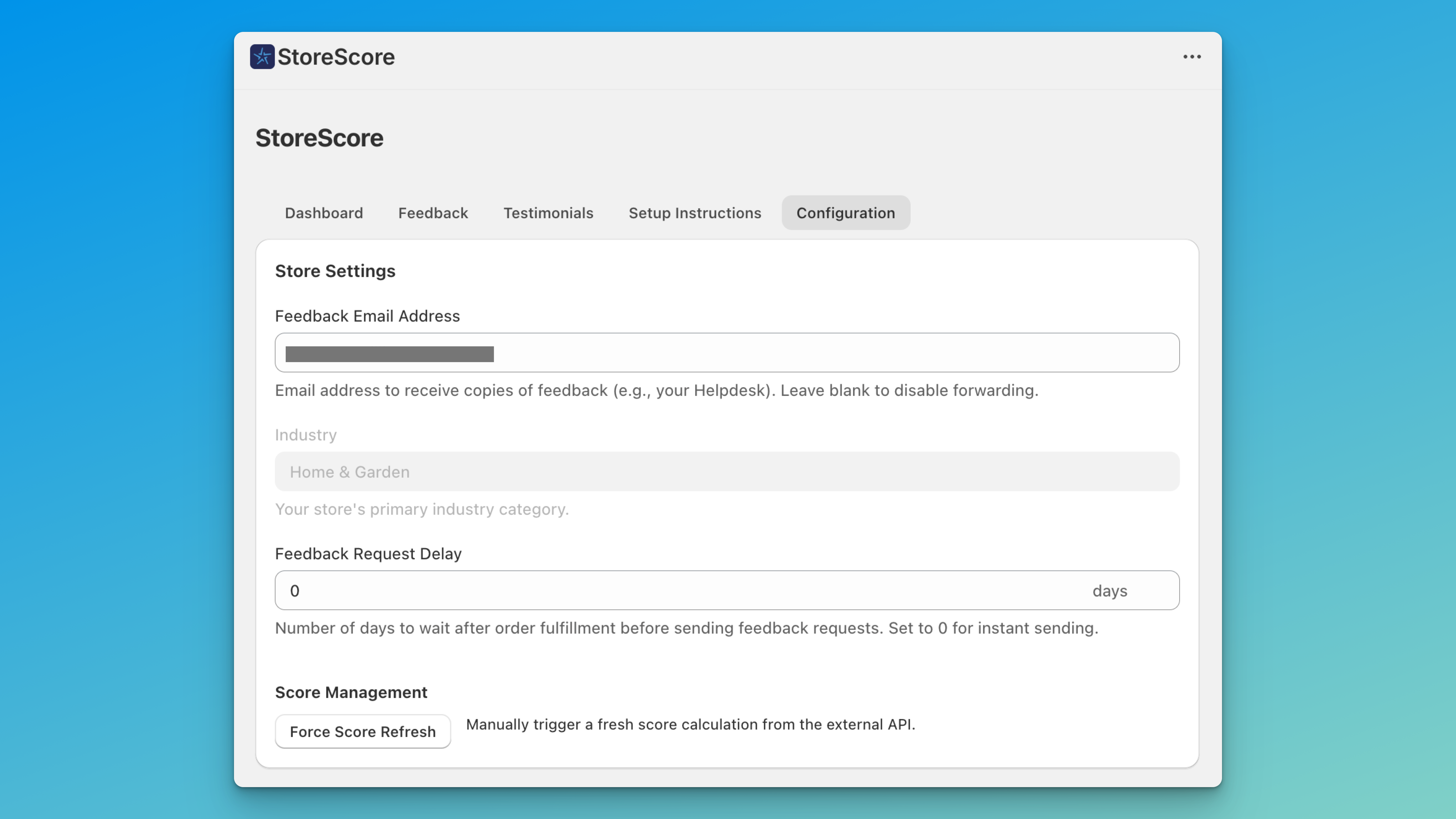Viewport: 1456px width, 819px height.
Task: Click the score refresh description text
Action: tap(691, 725)
